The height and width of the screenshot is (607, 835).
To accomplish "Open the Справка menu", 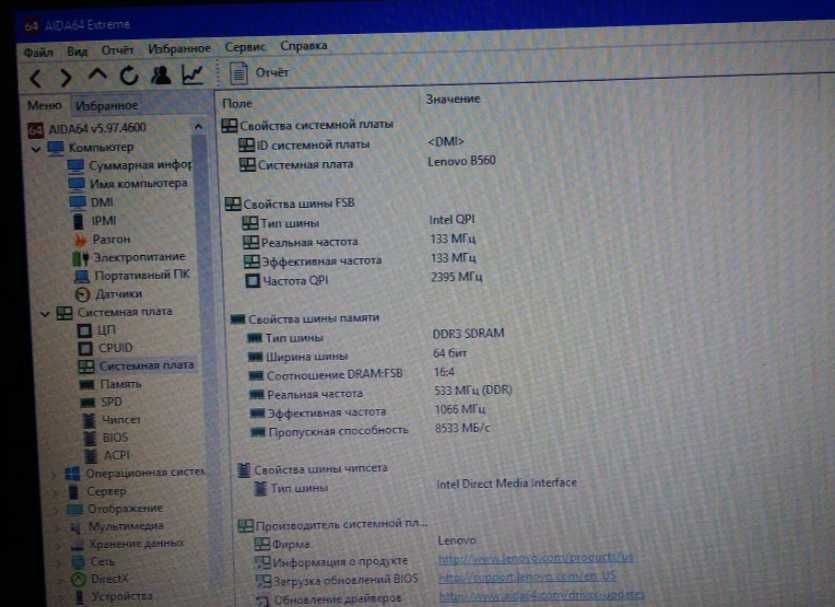I will pos(304,45).
